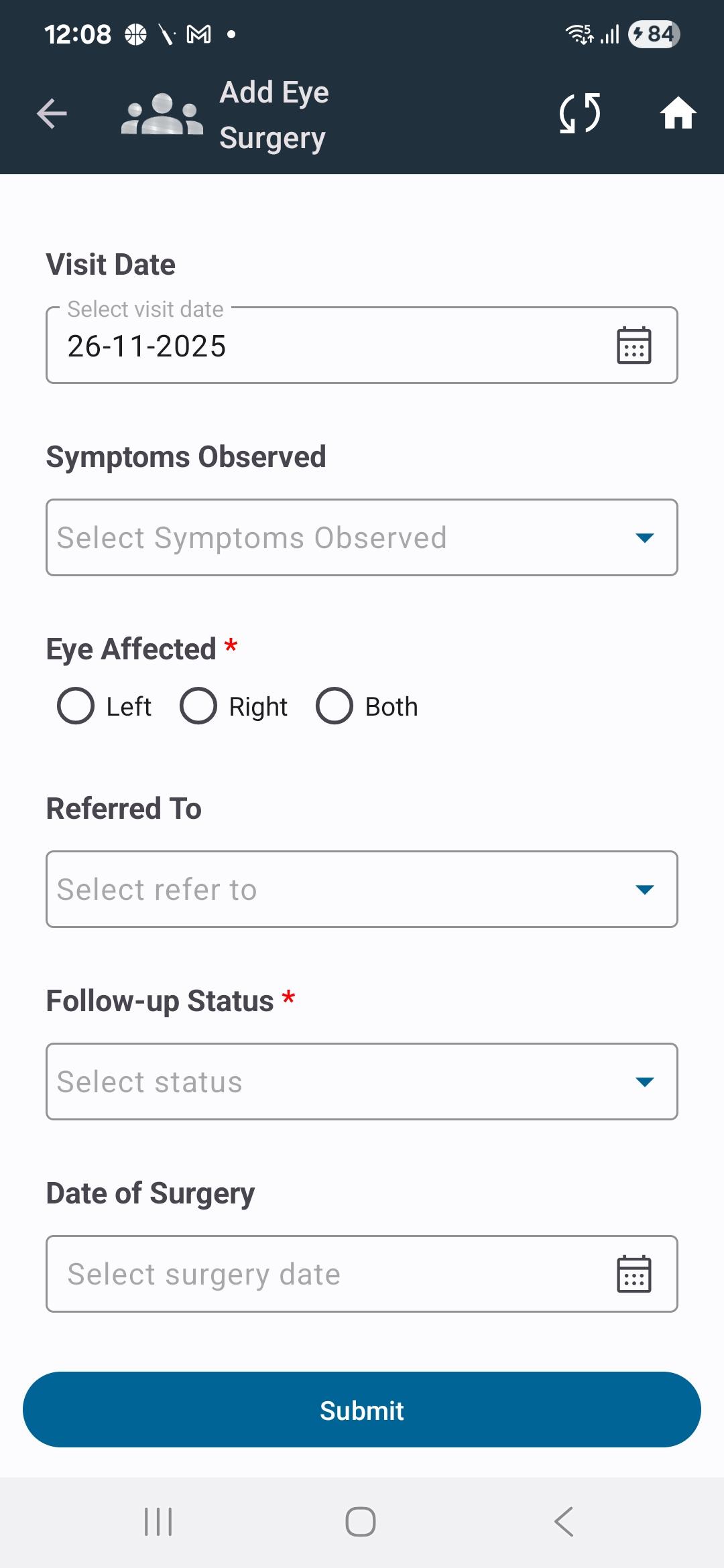Open the Follow-up Status dropdown
This screenshot has height=1568, width=724.
(x=362, y=1082)
